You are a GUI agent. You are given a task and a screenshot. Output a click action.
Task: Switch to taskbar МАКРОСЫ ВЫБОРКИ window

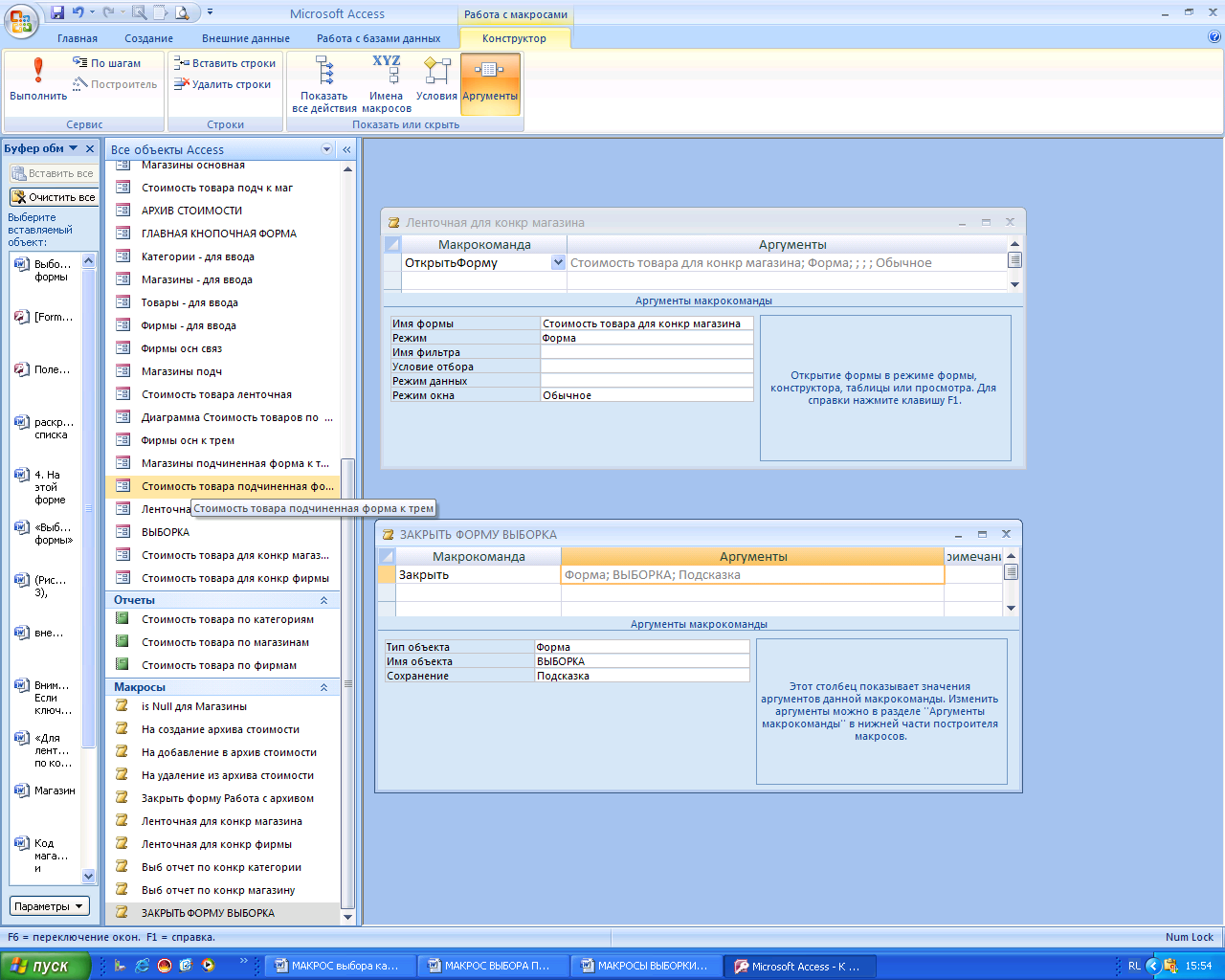(x=646, y=966)
